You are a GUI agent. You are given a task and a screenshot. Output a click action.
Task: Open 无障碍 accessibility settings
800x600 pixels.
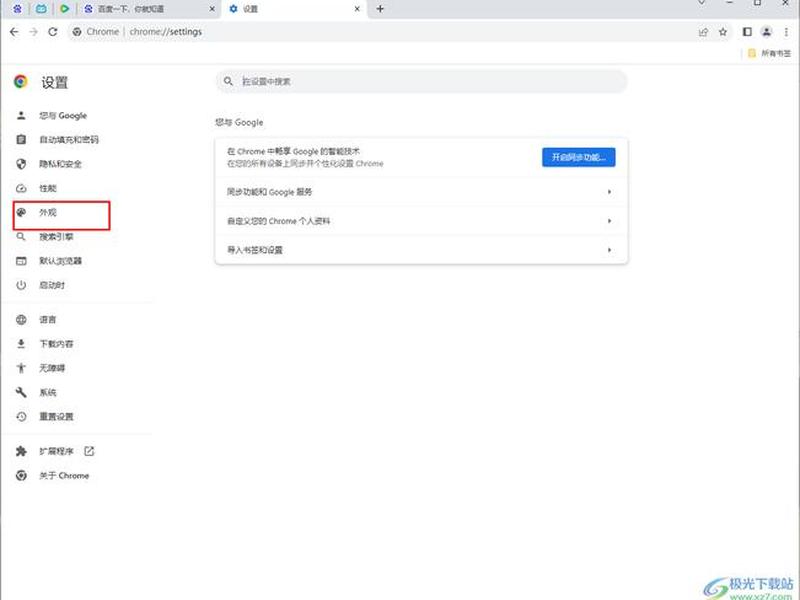pyautogui.click(x=52, y=368)
